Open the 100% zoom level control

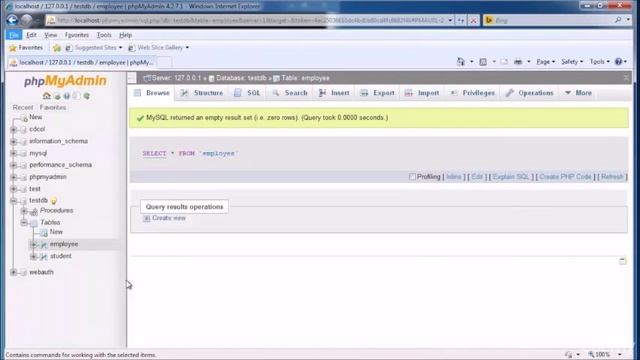(x=605, y=355)
